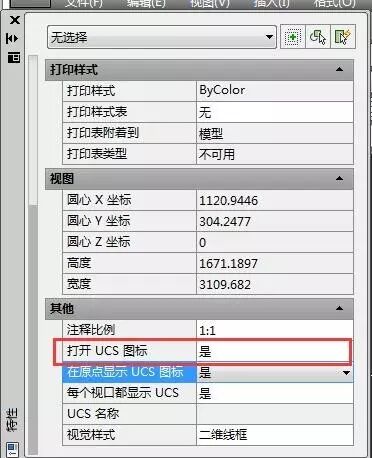This screenshot has height=458, width=372.
Task: Open the 无选择 object selection dropdown
Action: click(162, 37)
